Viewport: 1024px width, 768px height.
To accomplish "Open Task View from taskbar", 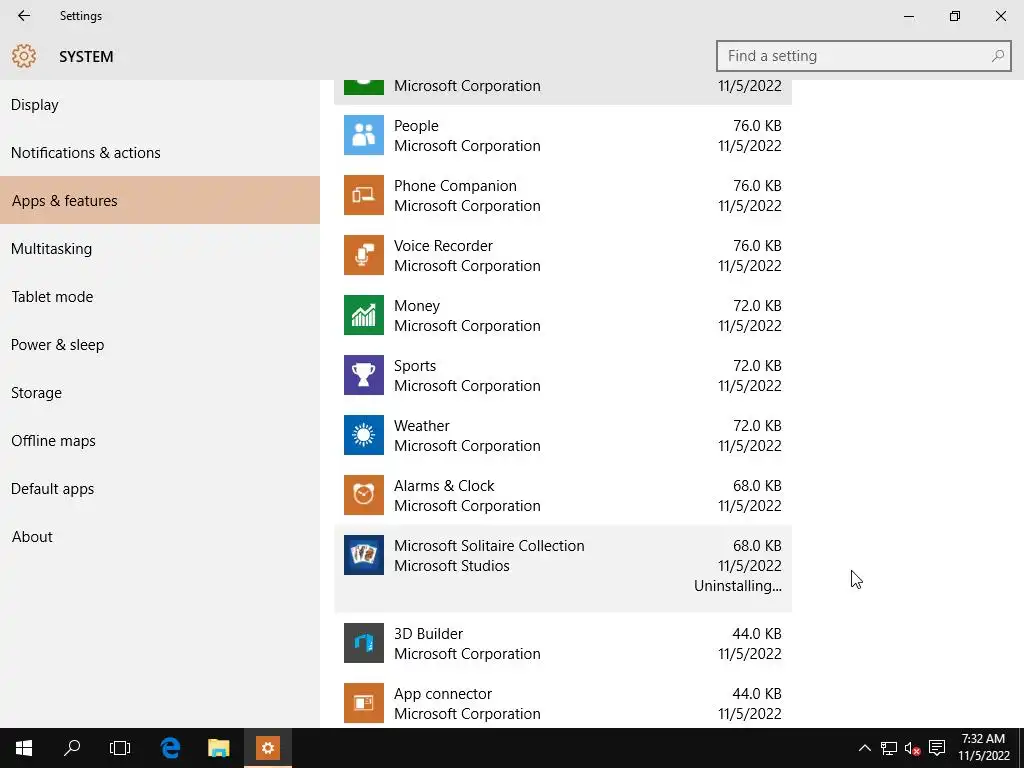I will pyautogui.click(x=120, y=748).
